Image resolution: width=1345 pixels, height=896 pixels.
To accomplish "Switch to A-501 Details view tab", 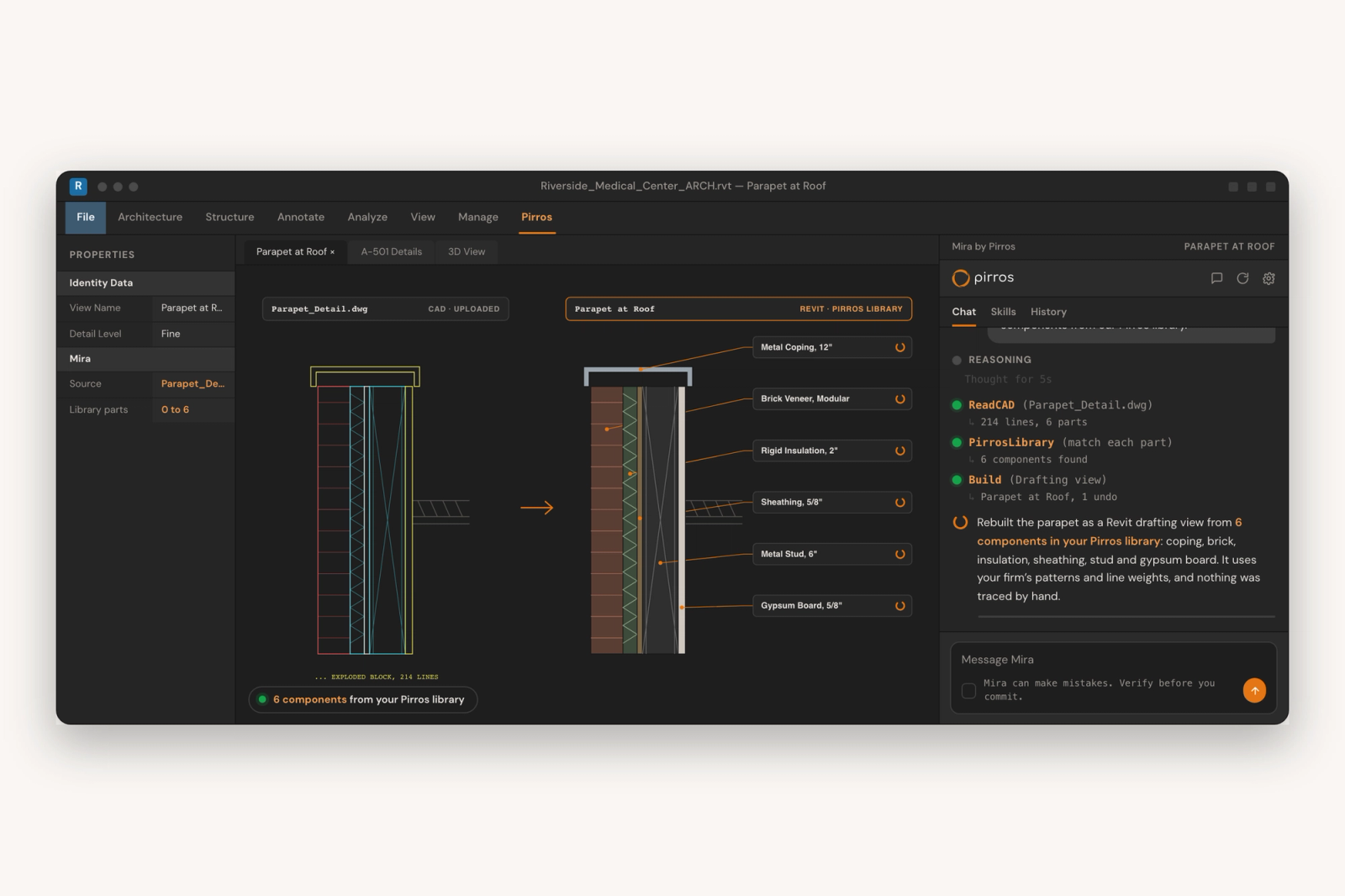I will click(x=392, y=251).
